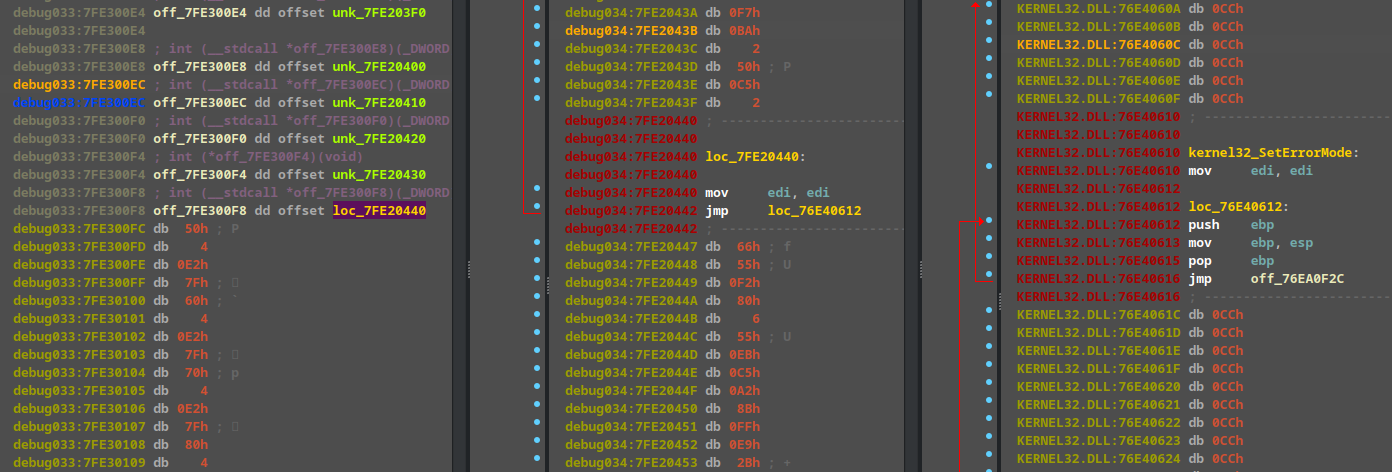Select orange address debug034:7FE2043B
The image size is (1392, 472).
coord(631,31)
